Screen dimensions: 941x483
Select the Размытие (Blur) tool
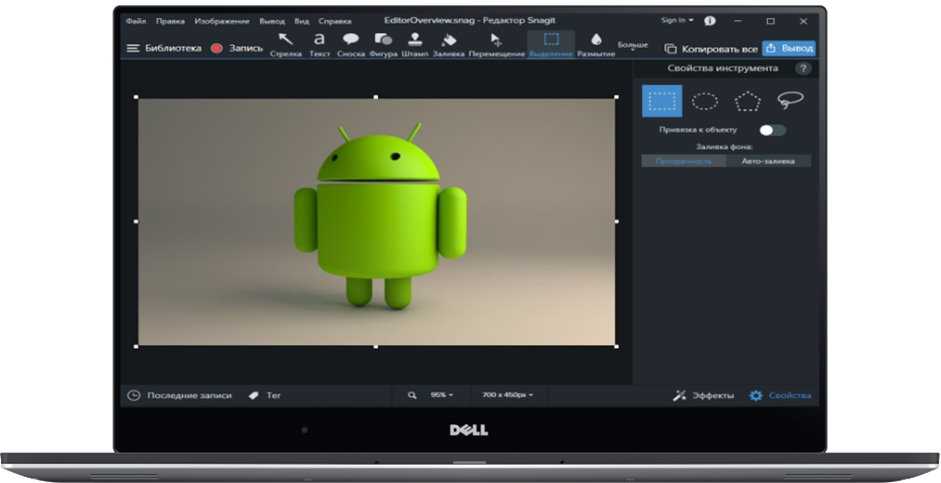[596, 44]
